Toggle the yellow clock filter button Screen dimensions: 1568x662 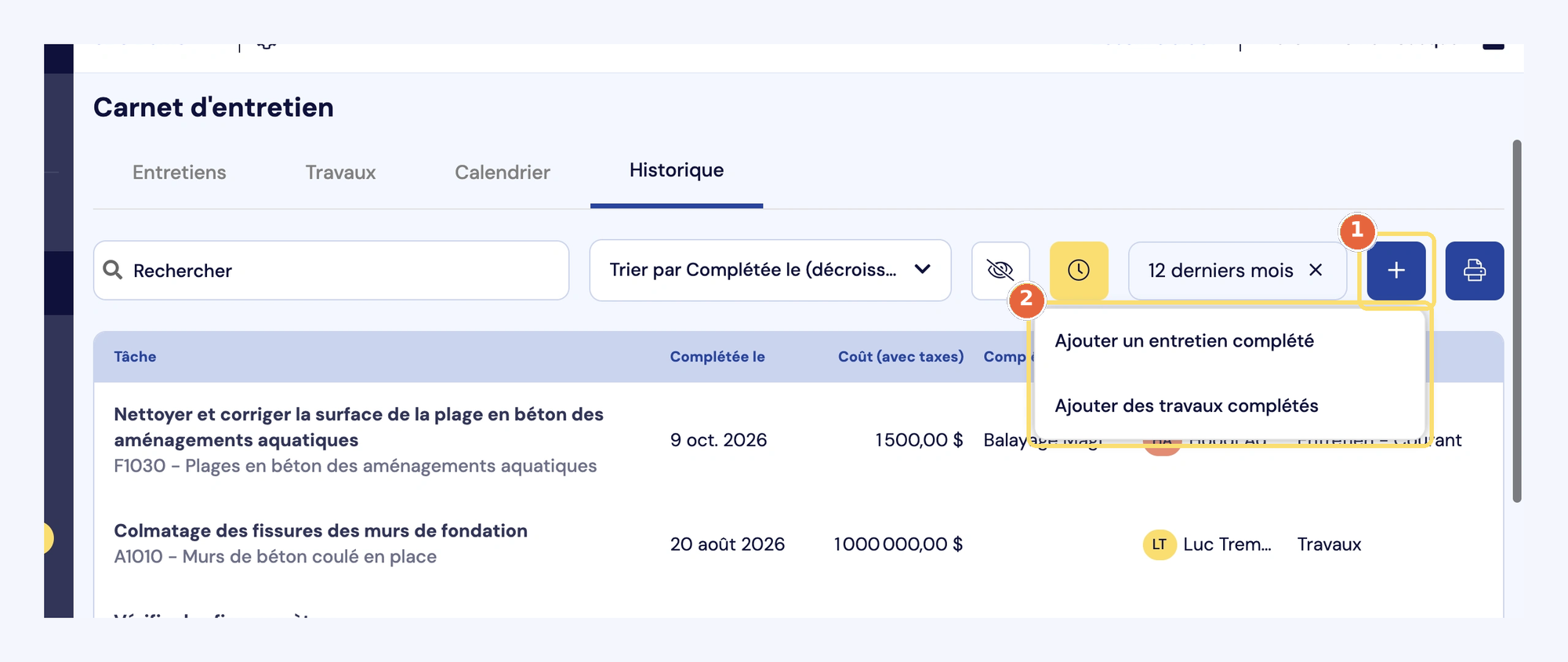(x=1079, y=271)
